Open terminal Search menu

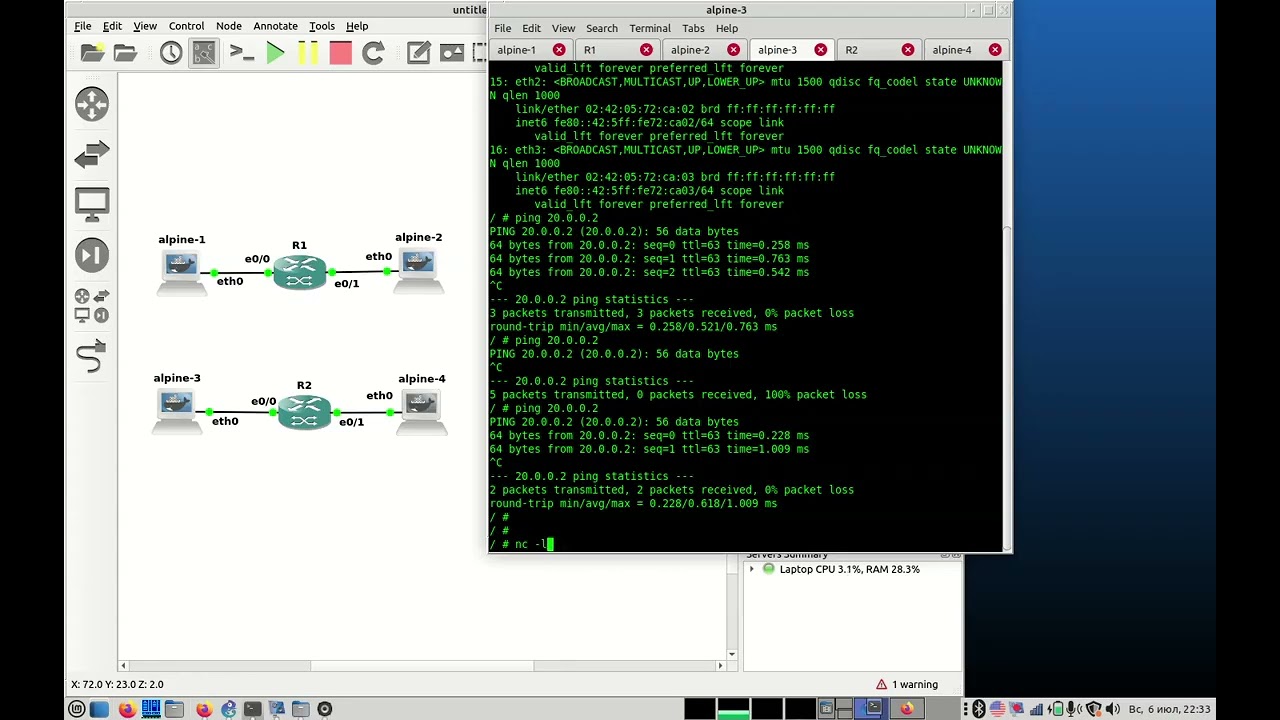click(602, 28)
